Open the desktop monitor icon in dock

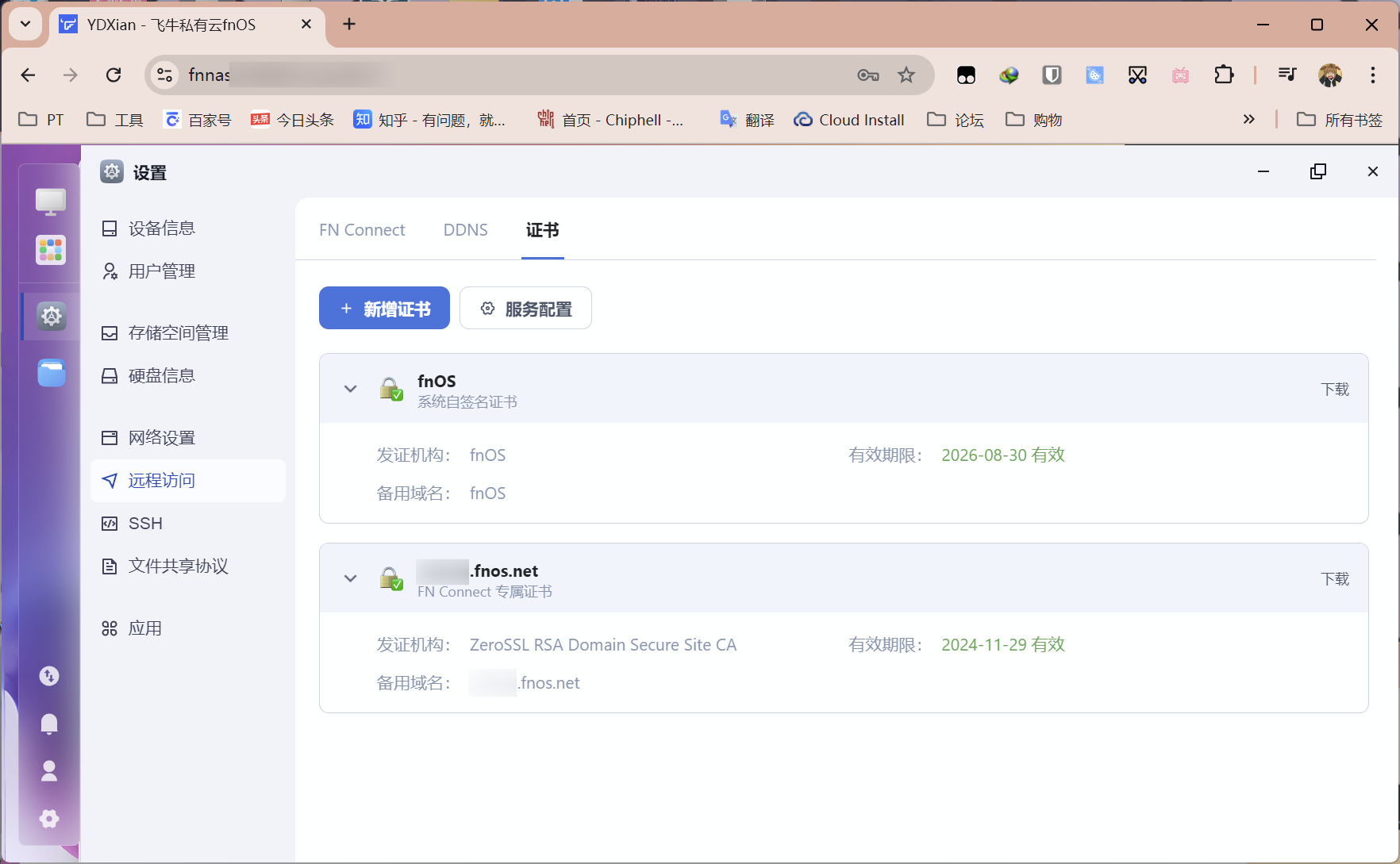(51, 201)
